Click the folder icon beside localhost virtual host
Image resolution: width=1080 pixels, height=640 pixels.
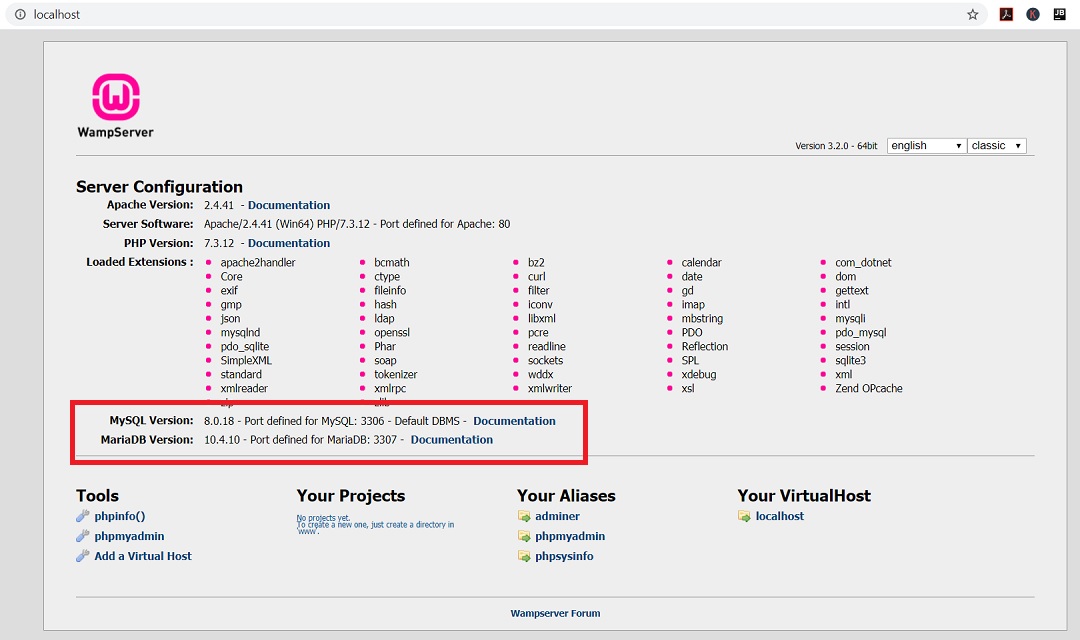745,516
